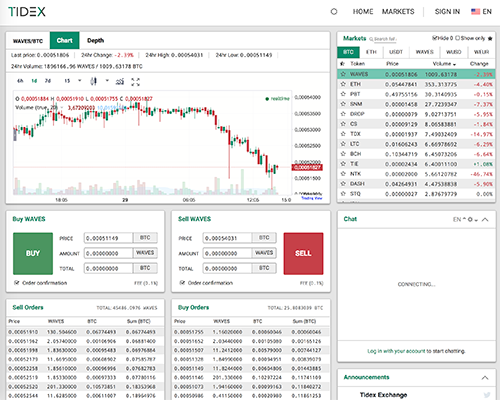Collapse the Chat panel chevron
The width and height of the screenshot is (500, 400).
click(485, 219)
